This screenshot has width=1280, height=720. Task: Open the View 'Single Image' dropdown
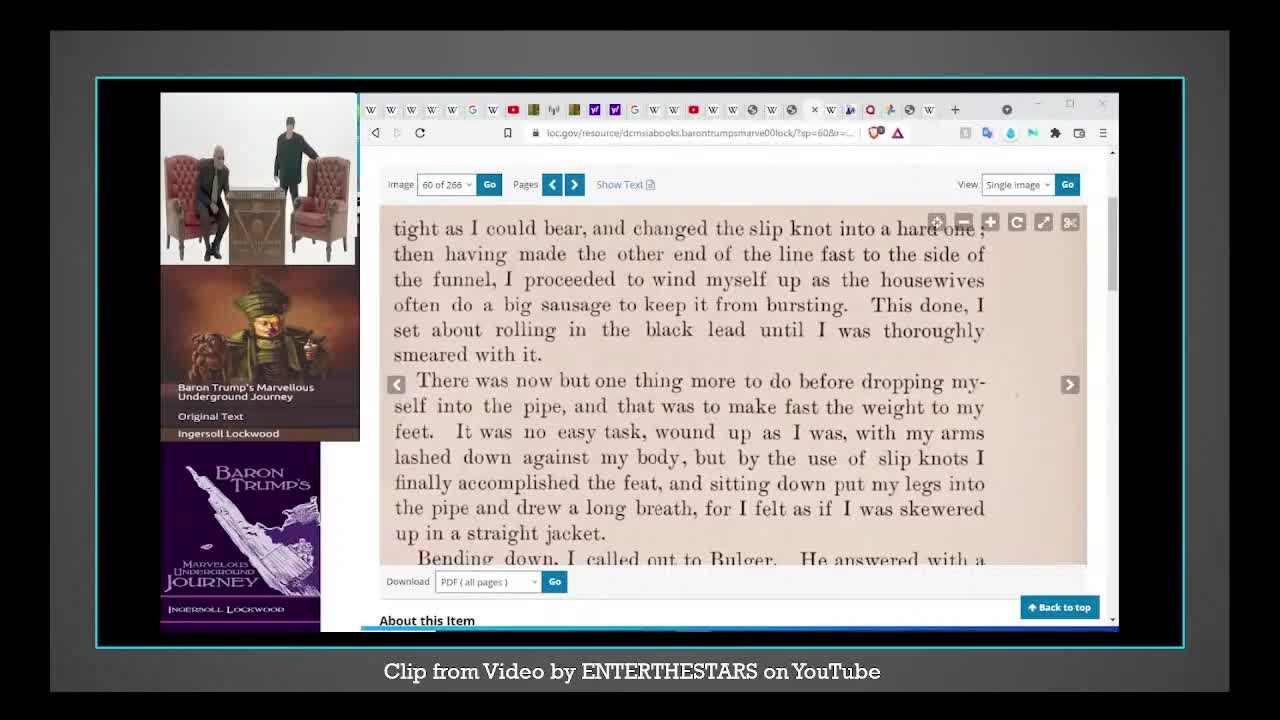1017,184
